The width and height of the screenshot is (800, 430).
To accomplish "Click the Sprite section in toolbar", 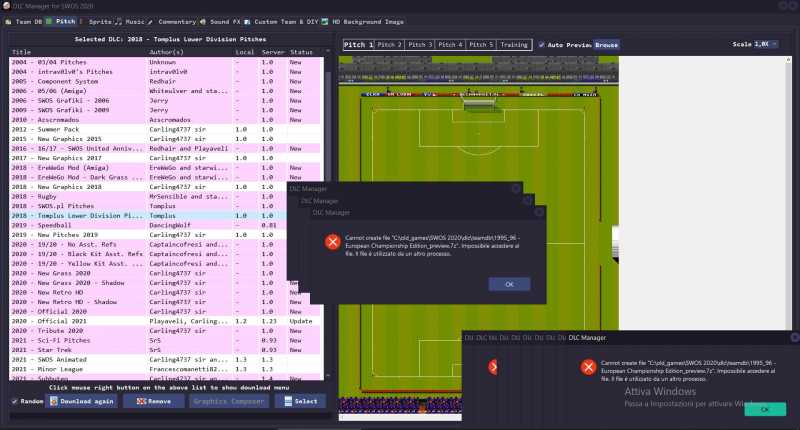I will coord(94,20).
